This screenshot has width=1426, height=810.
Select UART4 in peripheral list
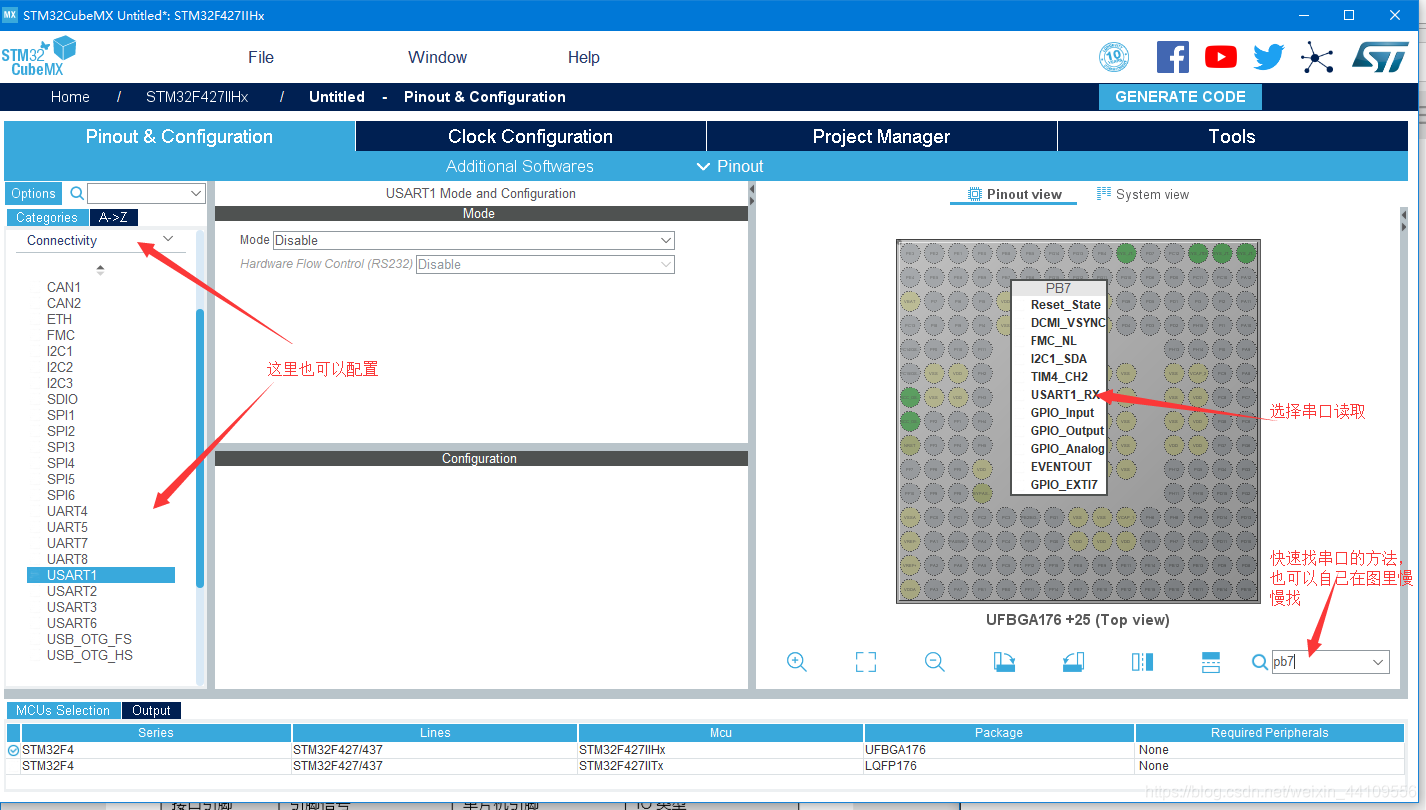(67, 511)
